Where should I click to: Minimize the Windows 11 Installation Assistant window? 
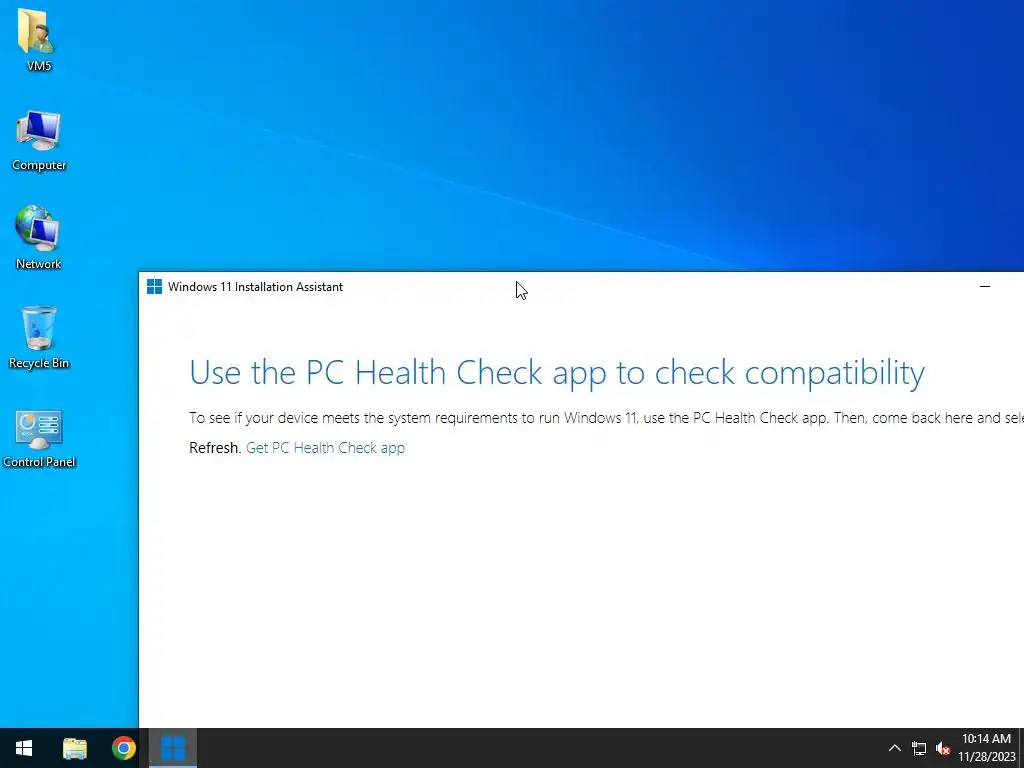coord(985,287)
